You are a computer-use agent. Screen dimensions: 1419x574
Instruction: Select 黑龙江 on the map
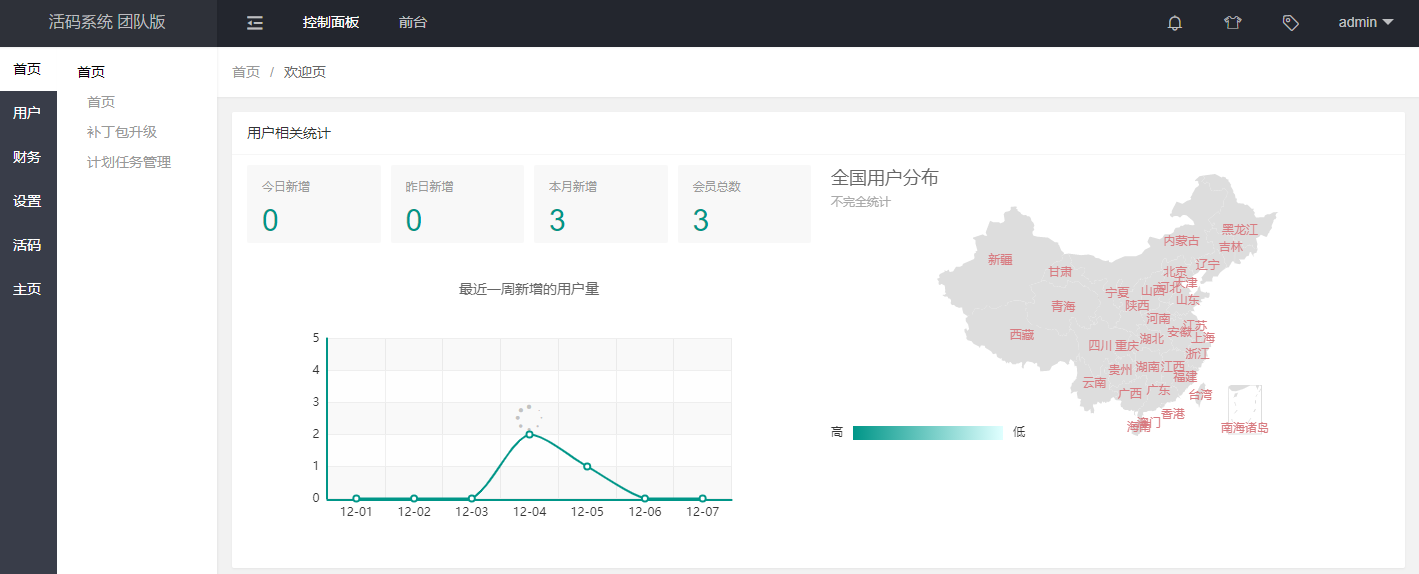tap(1240, 229)
